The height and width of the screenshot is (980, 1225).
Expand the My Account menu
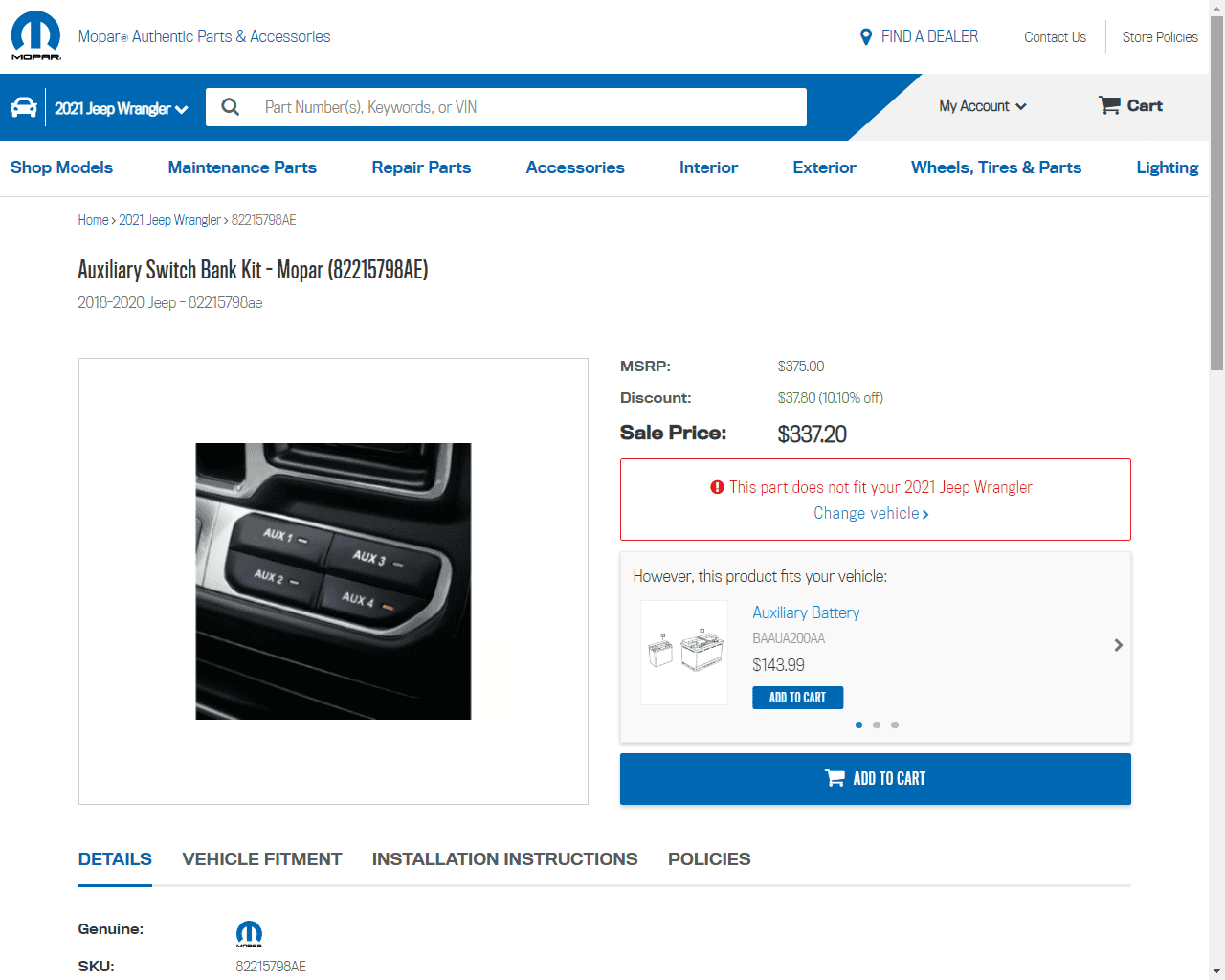pos(983,106)
